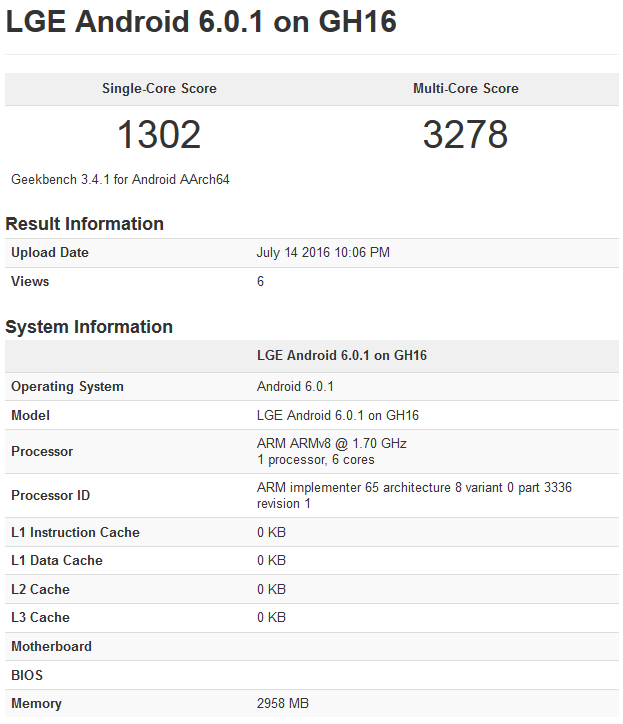Select the L1 Instruction Cache label
Screen dimensions: 623x724
[75, 532]
